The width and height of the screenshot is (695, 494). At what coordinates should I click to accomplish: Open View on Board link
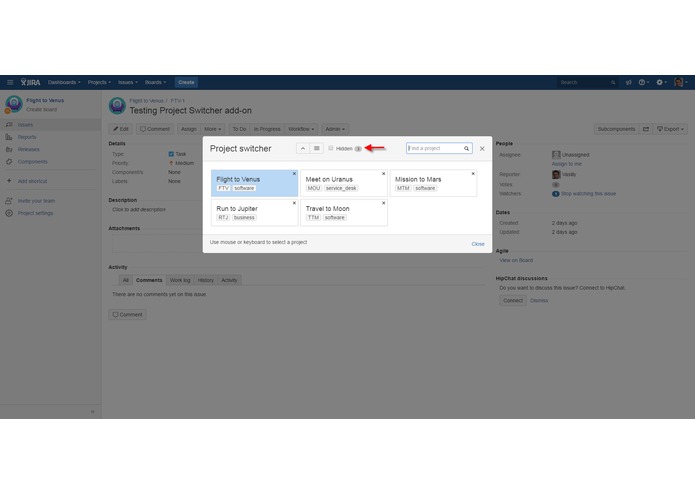click(516, 261)
